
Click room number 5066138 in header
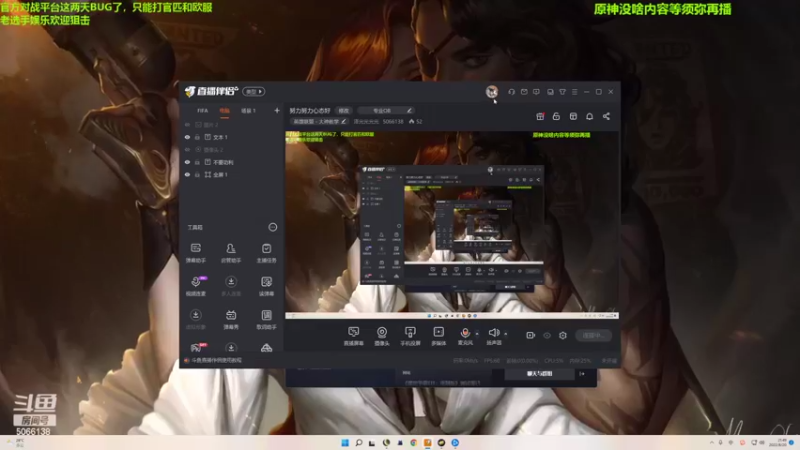[393, 122]
